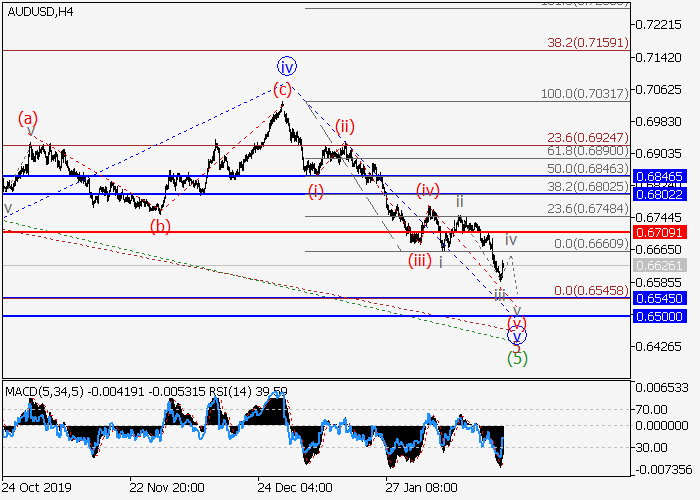Click the AUDUSD,H4 chart title
The image size is (700, 500).
pyautogui.click(x=38, y=12)
